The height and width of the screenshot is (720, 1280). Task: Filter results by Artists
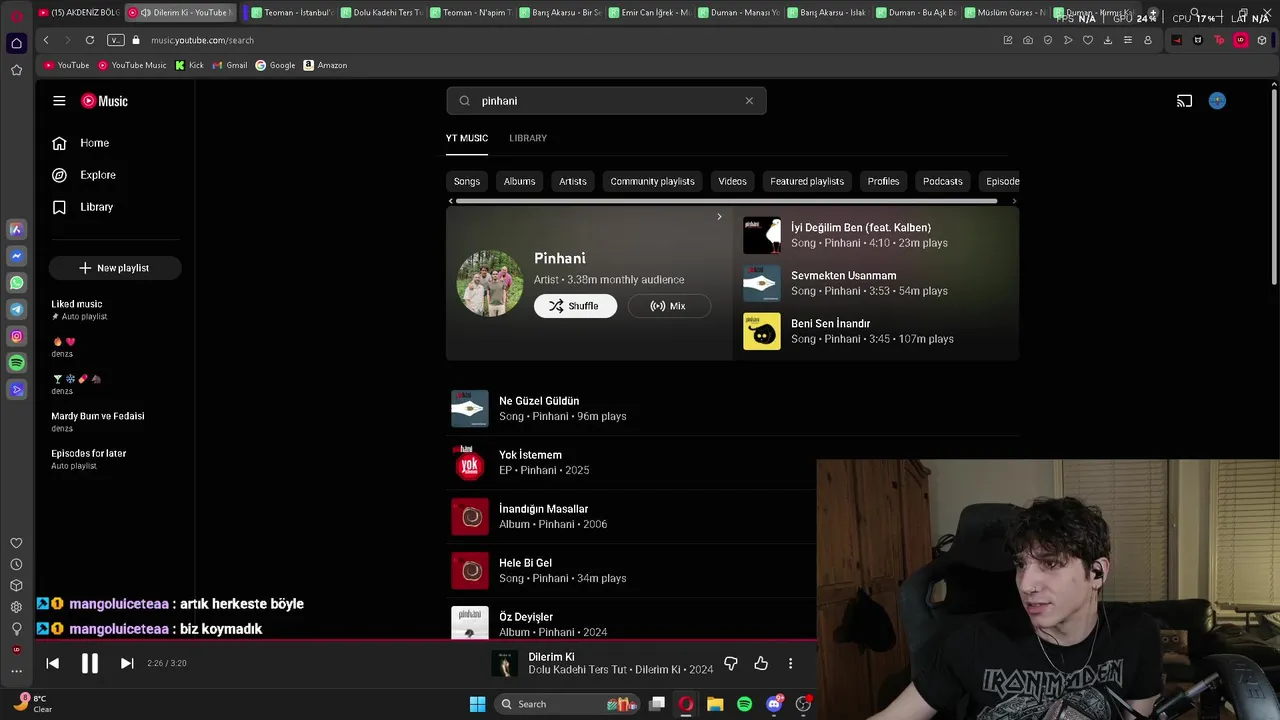tap(573, 181)
